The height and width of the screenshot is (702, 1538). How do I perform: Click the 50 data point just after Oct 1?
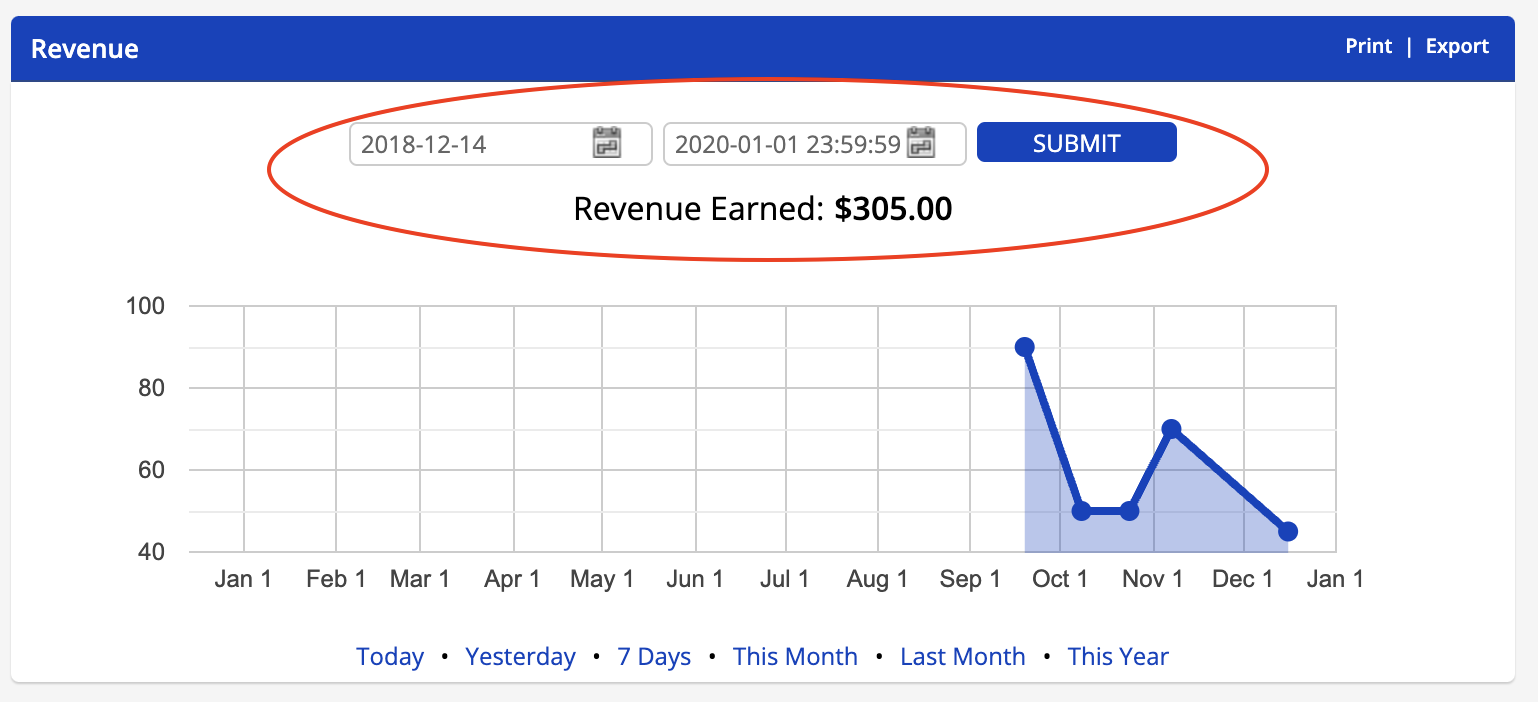[1081, 511]
